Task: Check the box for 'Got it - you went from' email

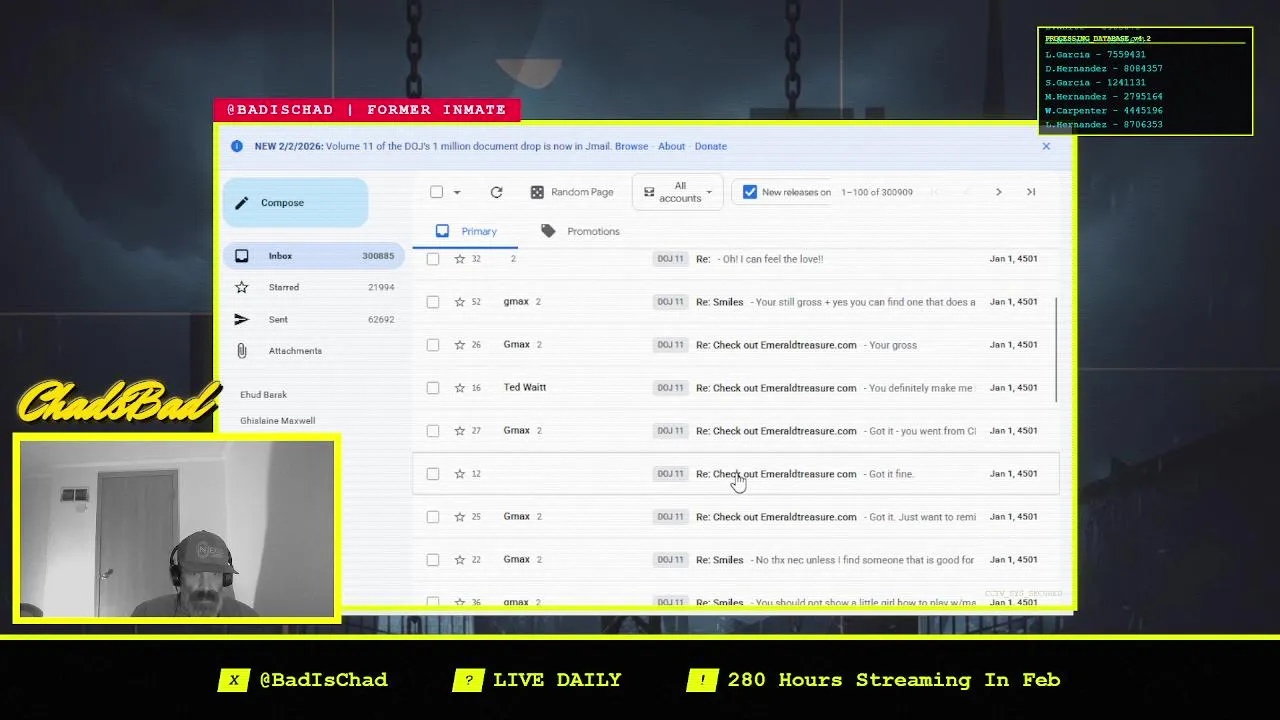Action: tap(433, 431)
